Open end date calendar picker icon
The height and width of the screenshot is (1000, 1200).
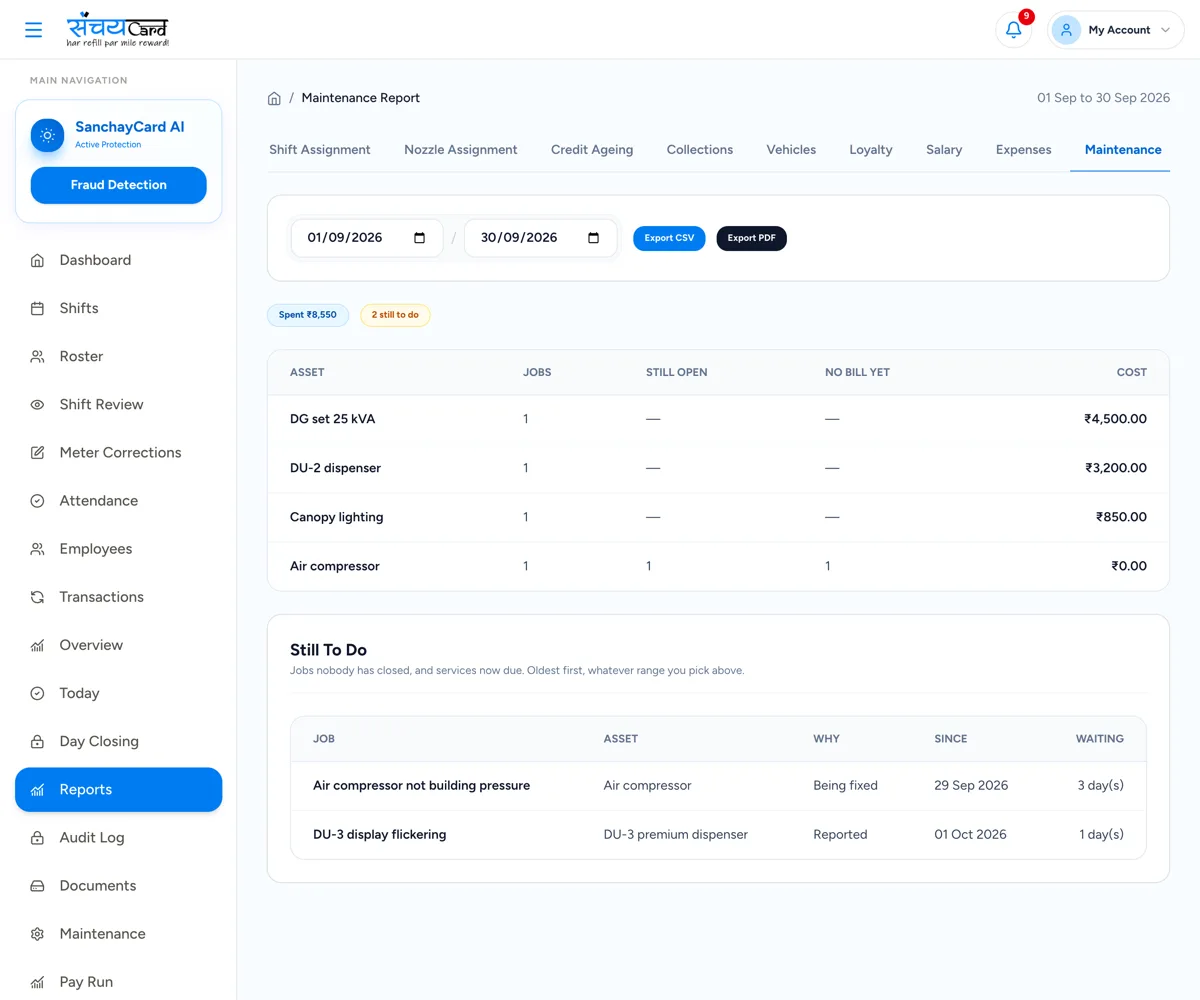pyautogui.click(x=594, y=238)
